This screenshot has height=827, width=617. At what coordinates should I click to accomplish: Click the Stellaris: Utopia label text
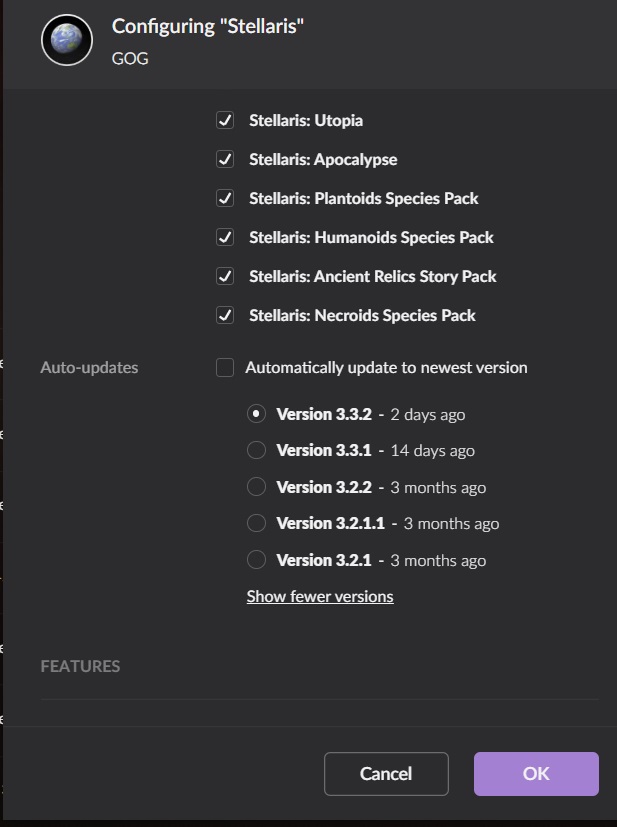click(x=306, y=120)
